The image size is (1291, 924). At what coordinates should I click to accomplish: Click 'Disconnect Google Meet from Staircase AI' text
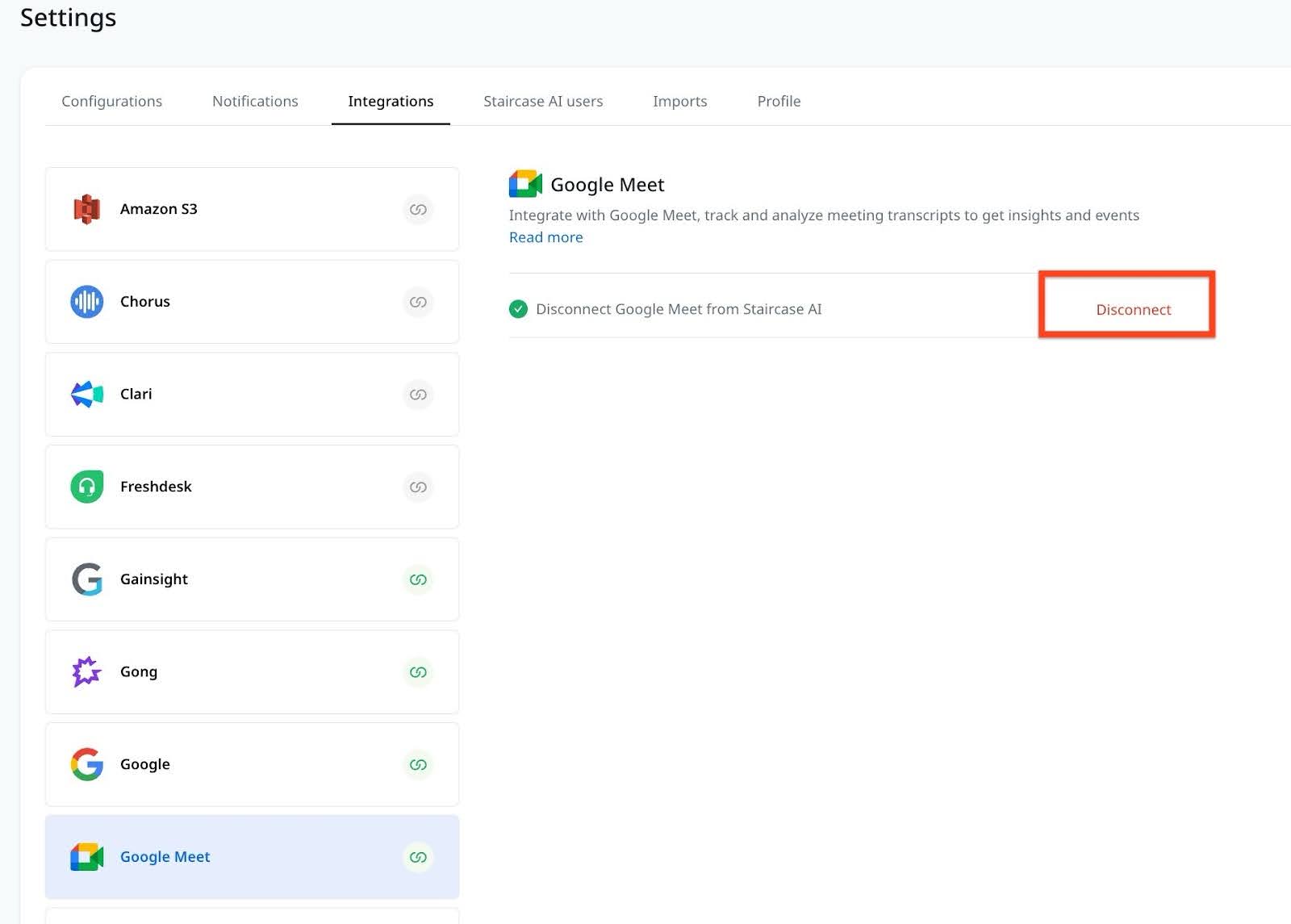coord(679,309)
